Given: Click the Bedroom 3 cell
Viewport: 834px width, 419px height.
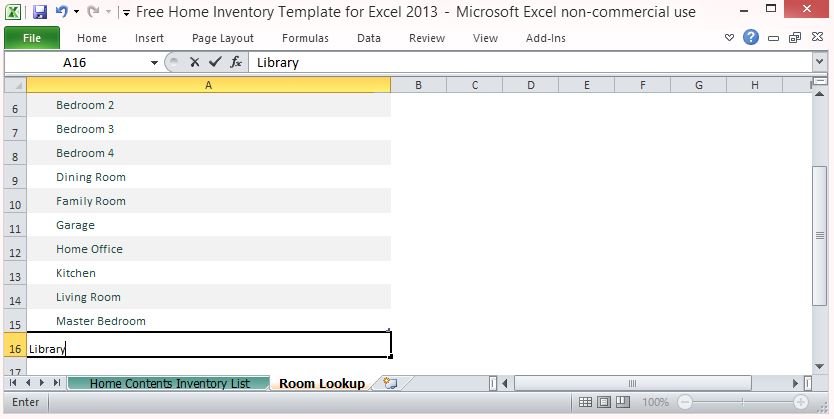Looking at the screenshot, I should click(208, 129).
